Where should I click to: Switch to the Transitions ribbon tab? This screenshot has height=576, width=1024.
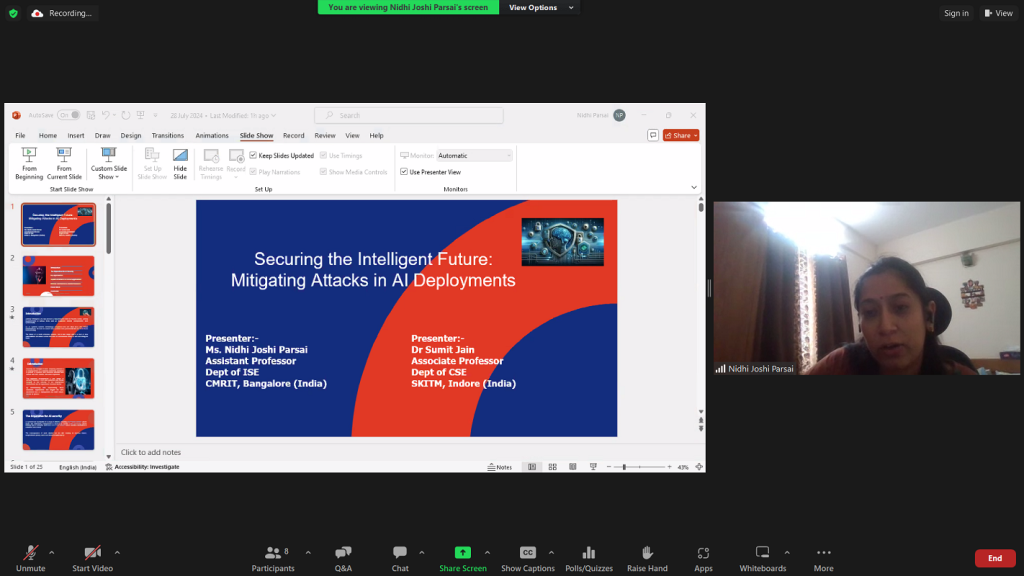(x=168, y=135)
